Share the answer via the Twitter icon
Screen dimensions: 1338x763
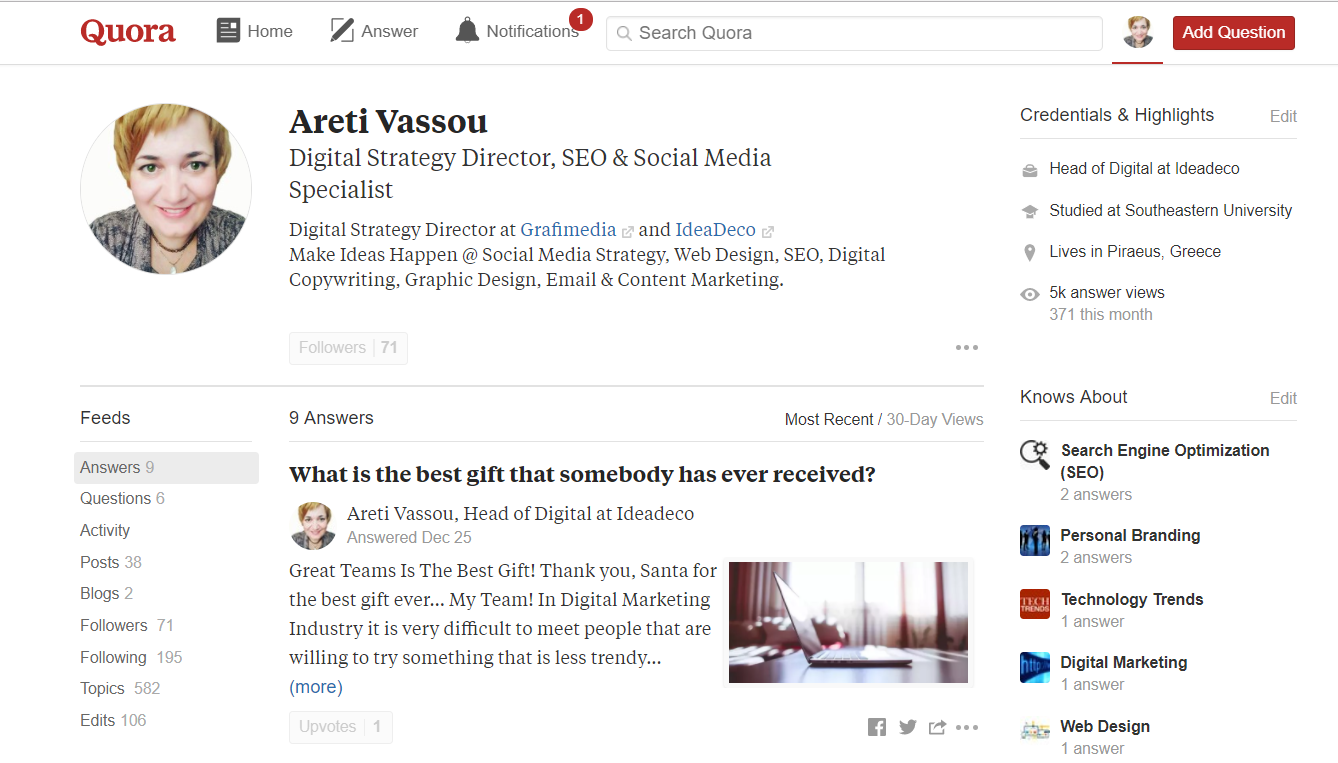point(907,727)
